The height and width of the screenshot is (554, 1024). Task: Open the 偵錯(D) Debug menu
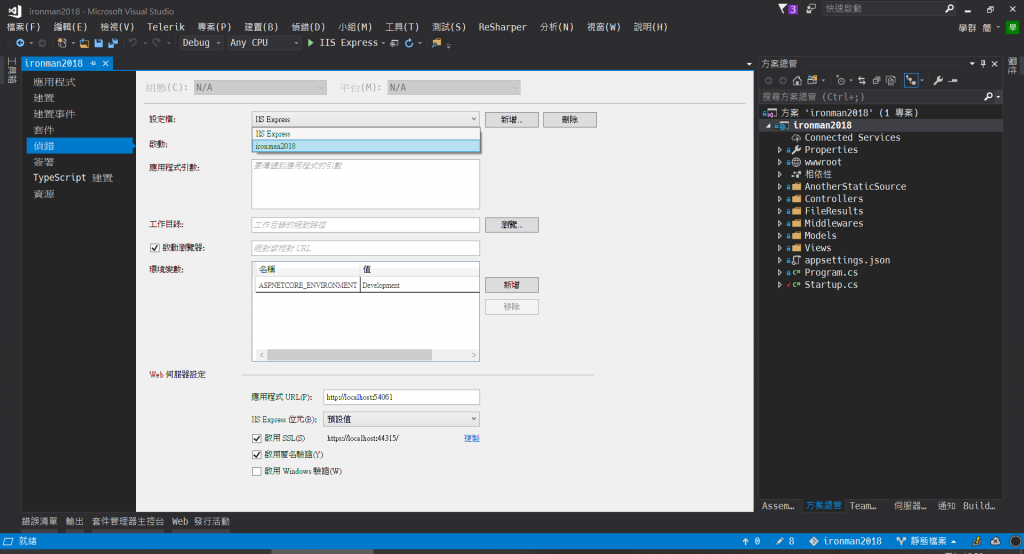308,27
